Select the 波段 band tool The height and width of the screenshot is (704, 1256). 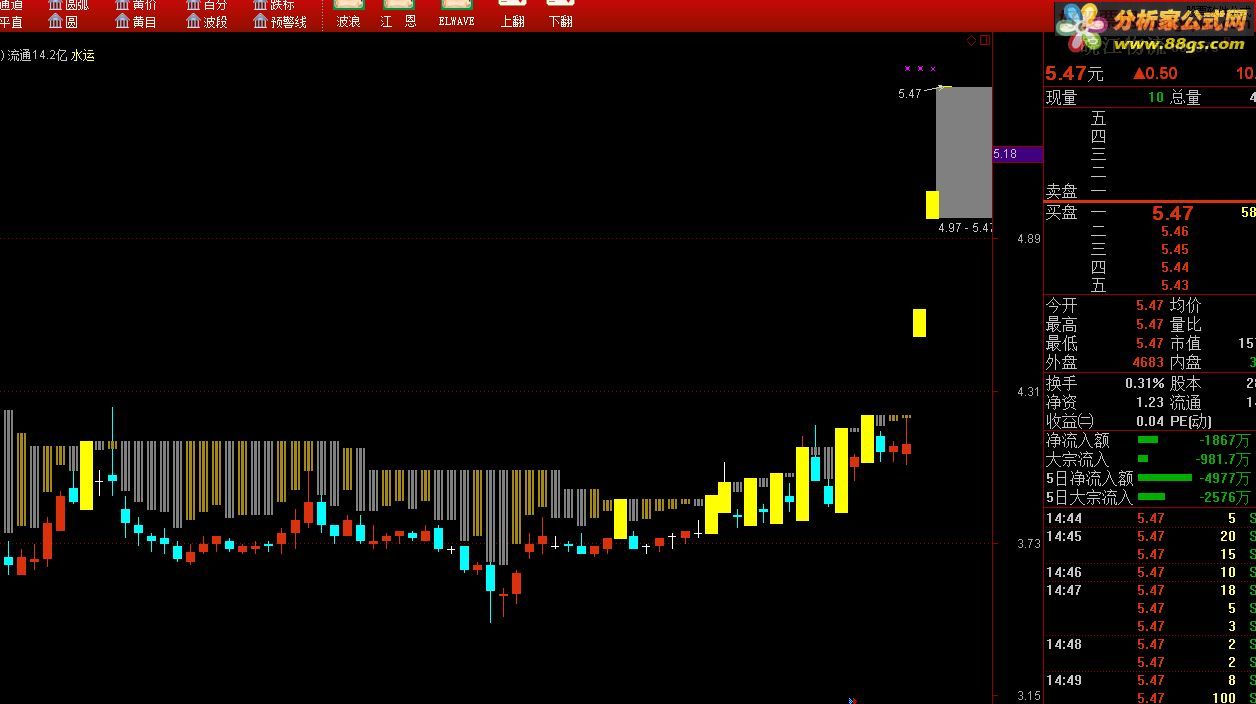coord(207,21)
